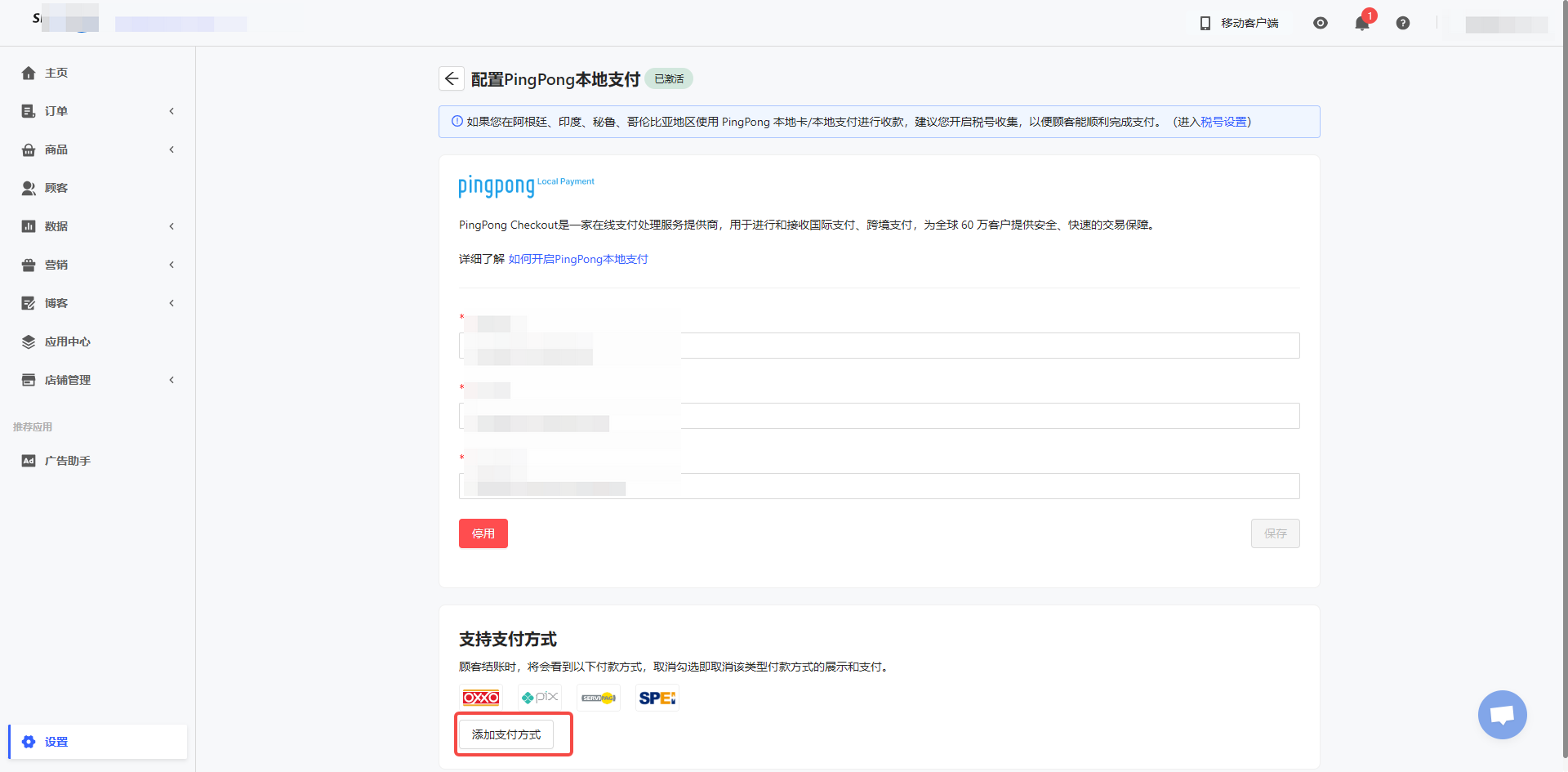Click the SPEI payment logo
Screen dimensions: 1568x772
tap(657, 698)
